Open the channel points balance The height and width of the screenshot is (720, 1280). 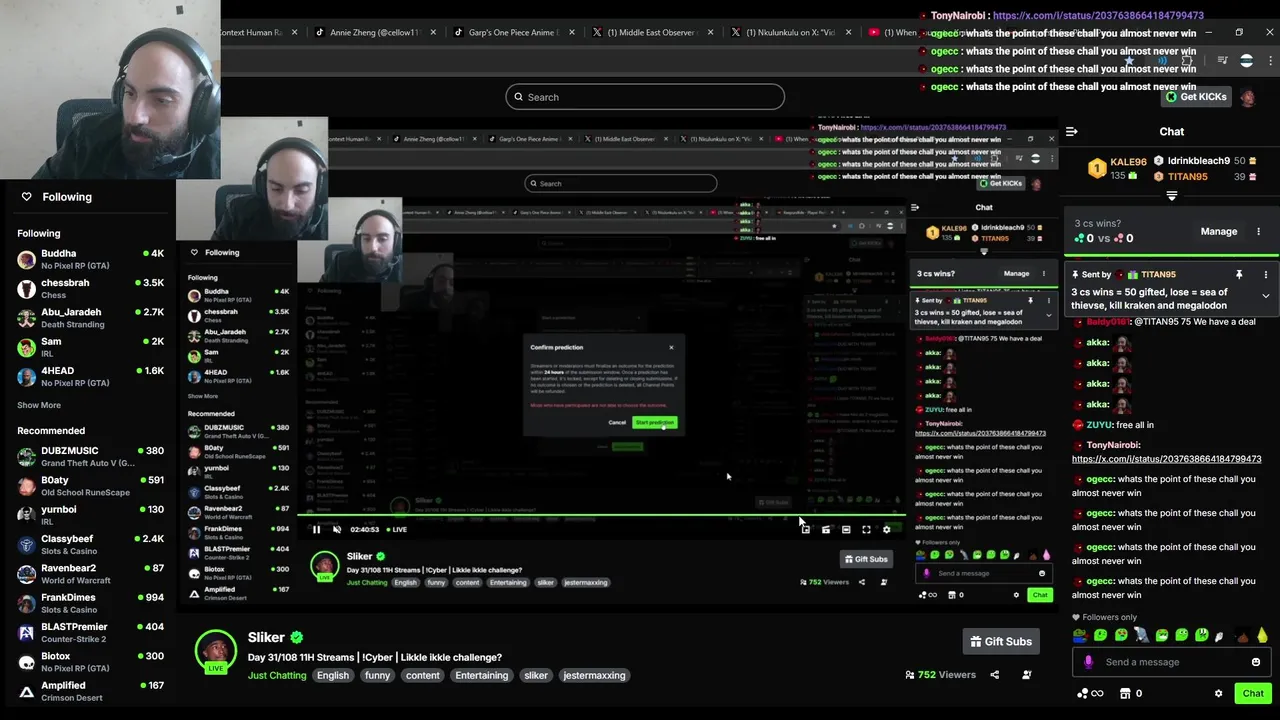tap(1091, 693)
